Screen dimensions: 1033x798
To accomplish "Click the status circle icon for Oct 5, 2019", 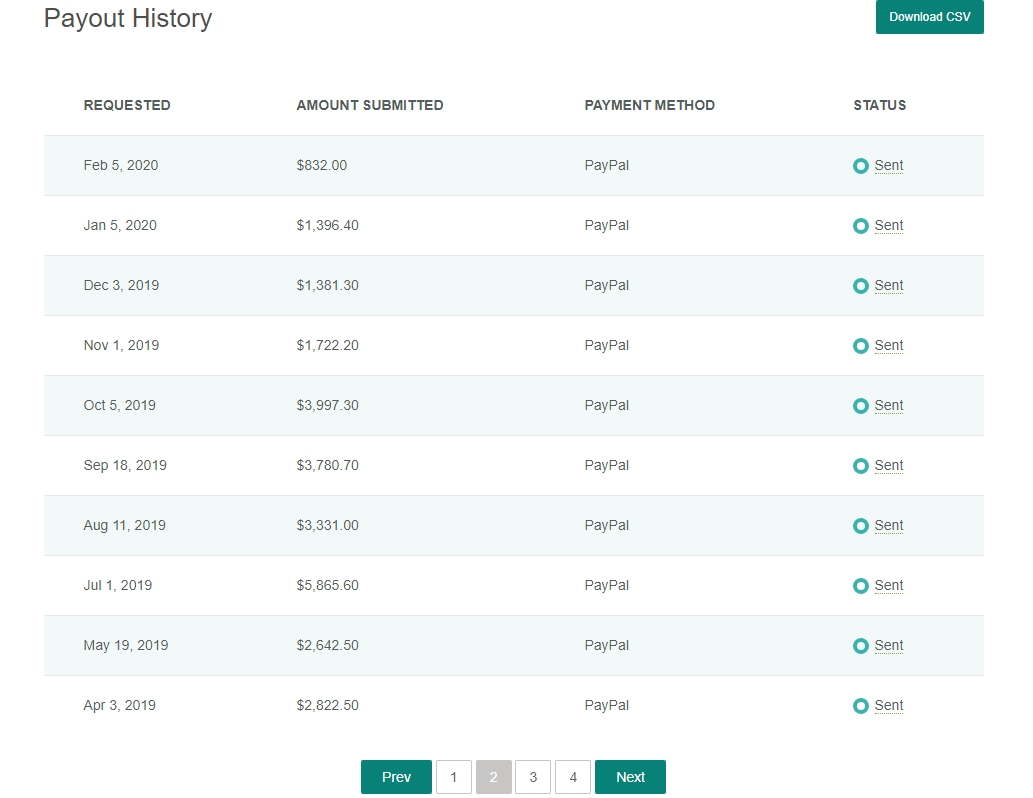I will tap(860, 406).
